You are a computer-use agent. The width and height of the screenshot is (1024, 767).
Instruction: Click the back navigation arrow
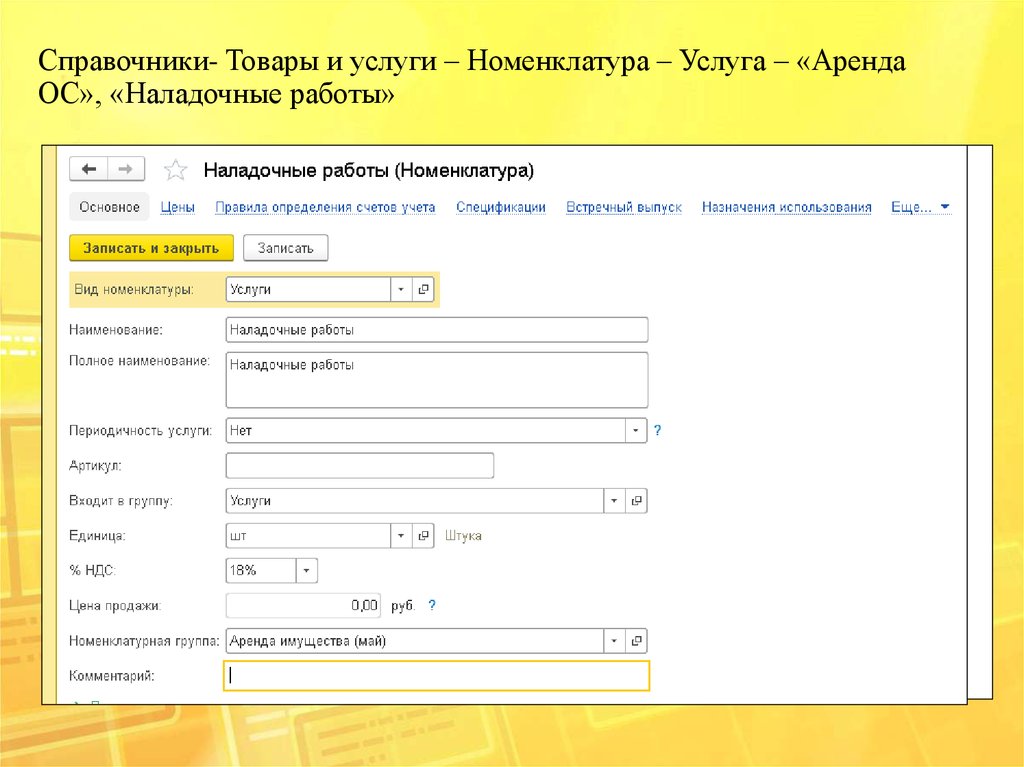[x=89, y=169]
